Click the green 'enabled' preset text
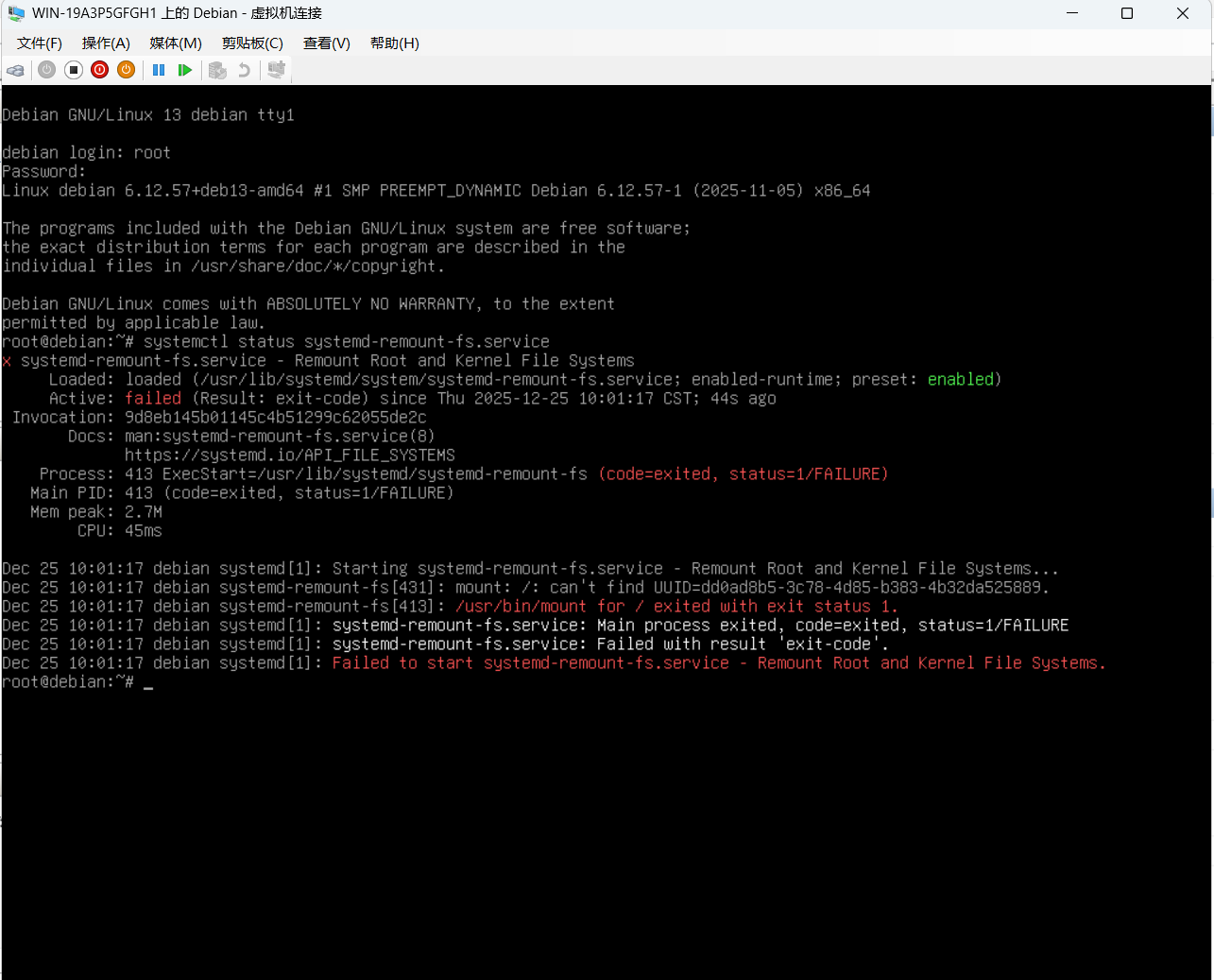Viewport: 1214px width, 980px height. point(961,380)
